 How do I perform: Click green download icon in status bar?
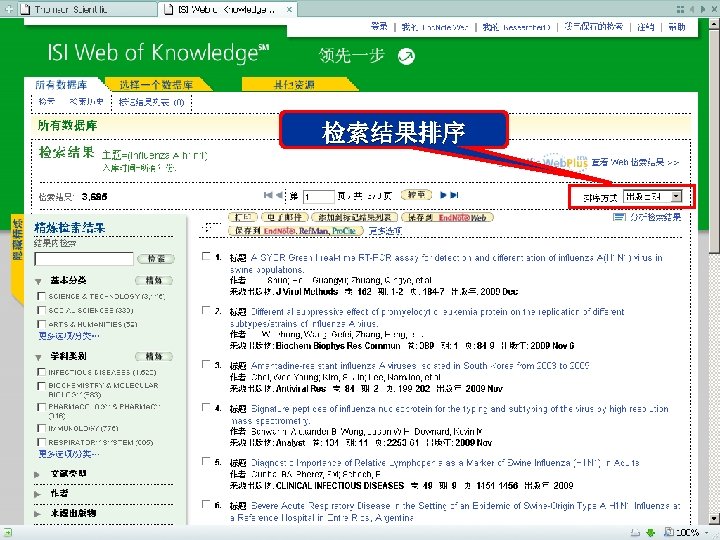pyautogui.click(x=650, y=533)
